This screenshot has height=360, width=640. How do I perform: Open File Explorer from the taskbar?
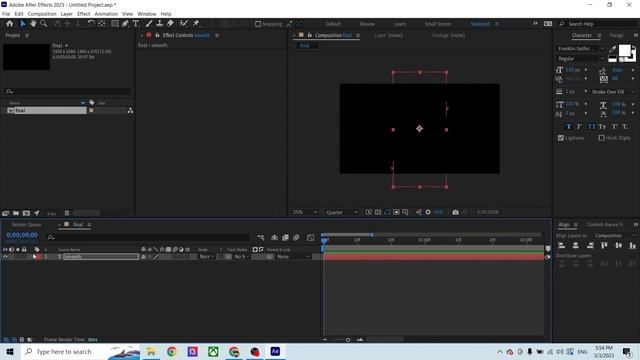151,351
